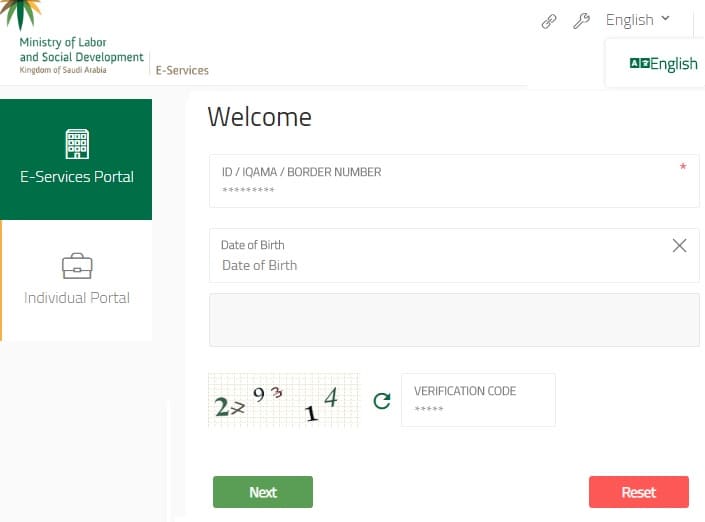Click the captcha image showing digits
This screenshot has width=705, height=522.
point(283,401)
